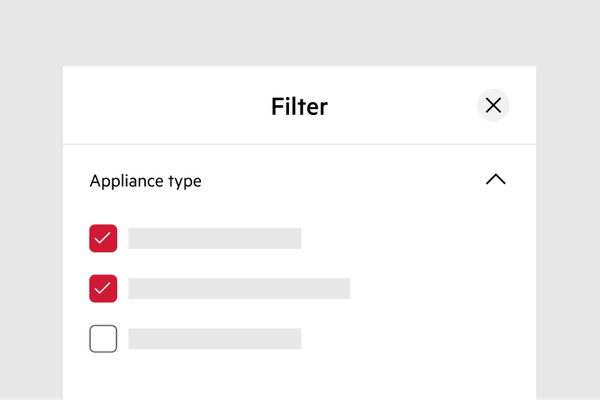Check the empty third appliance type checkbox
600x400 pixels.
103,338
